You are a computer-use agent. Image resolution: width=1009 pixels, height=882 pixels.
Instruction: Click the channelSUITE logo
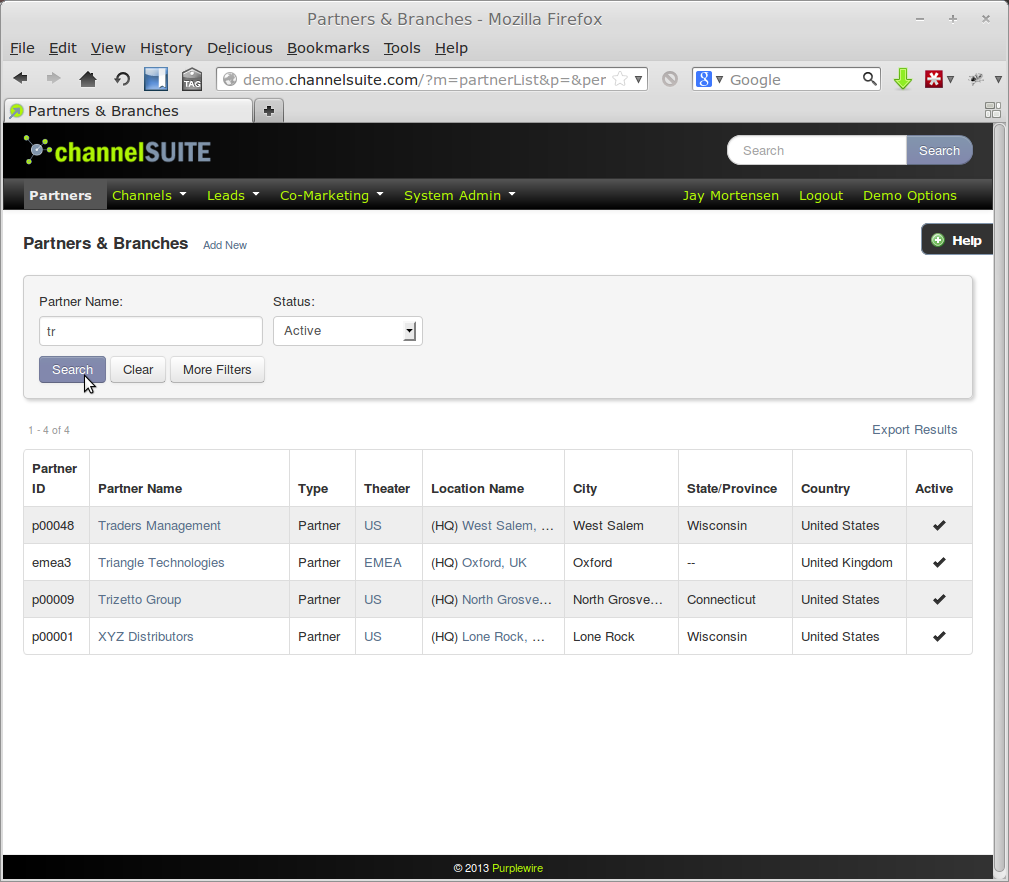[x=118, y=151]
